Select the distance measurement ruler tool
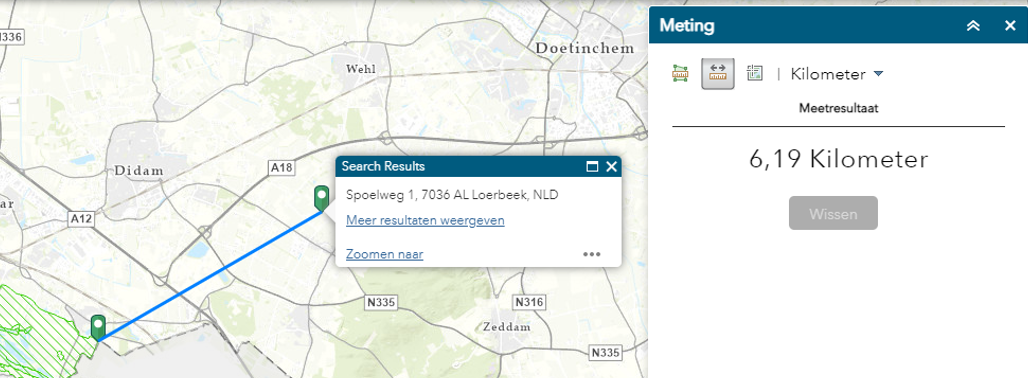This screenshot has width=1028, height=379. pyautogui.click(x=718, y=73)
